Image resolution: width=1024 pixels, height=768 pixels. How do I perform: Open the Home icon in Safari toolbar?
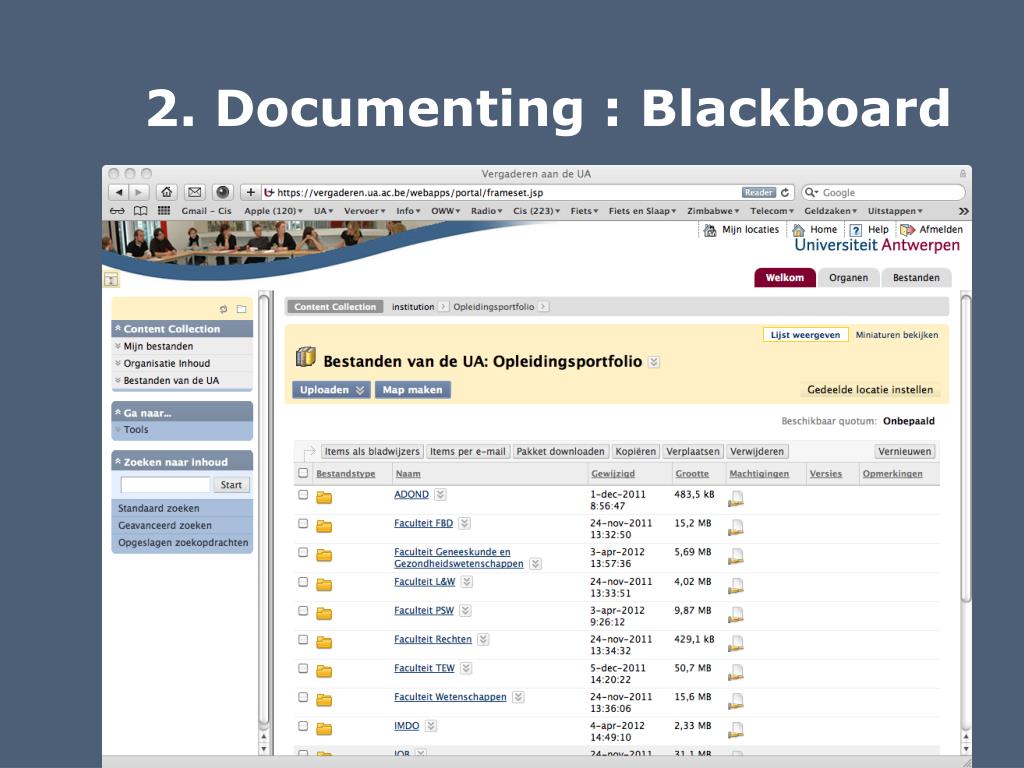[x=167, y=192]
